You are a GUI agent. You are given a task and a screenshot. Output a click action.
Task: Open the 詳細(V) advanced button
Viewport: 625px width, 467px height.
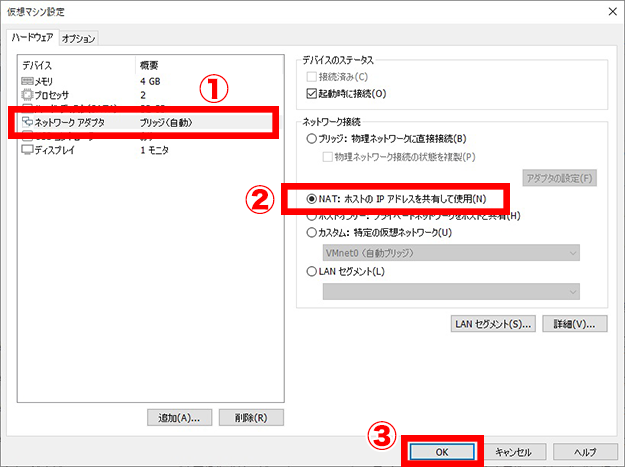pos(574,324)
